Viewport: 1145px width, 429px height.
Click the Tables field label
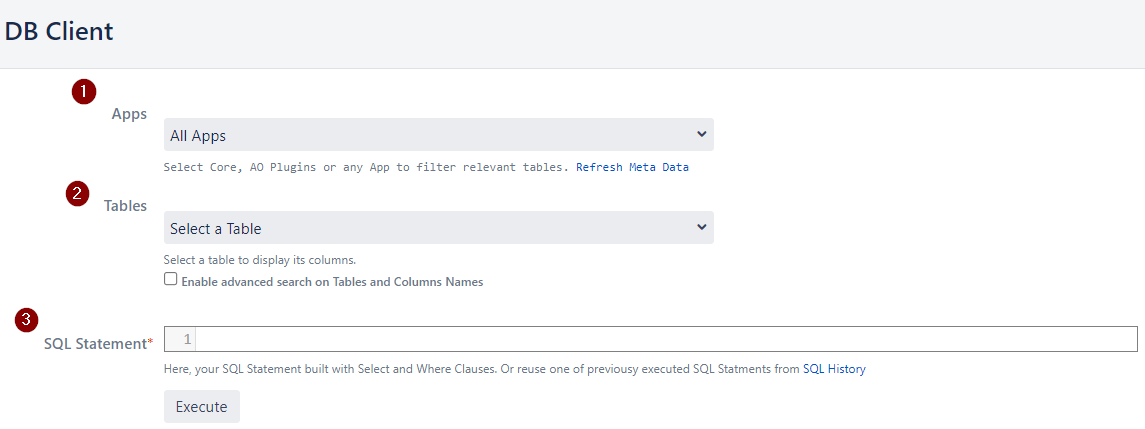(x=126, y=206)
